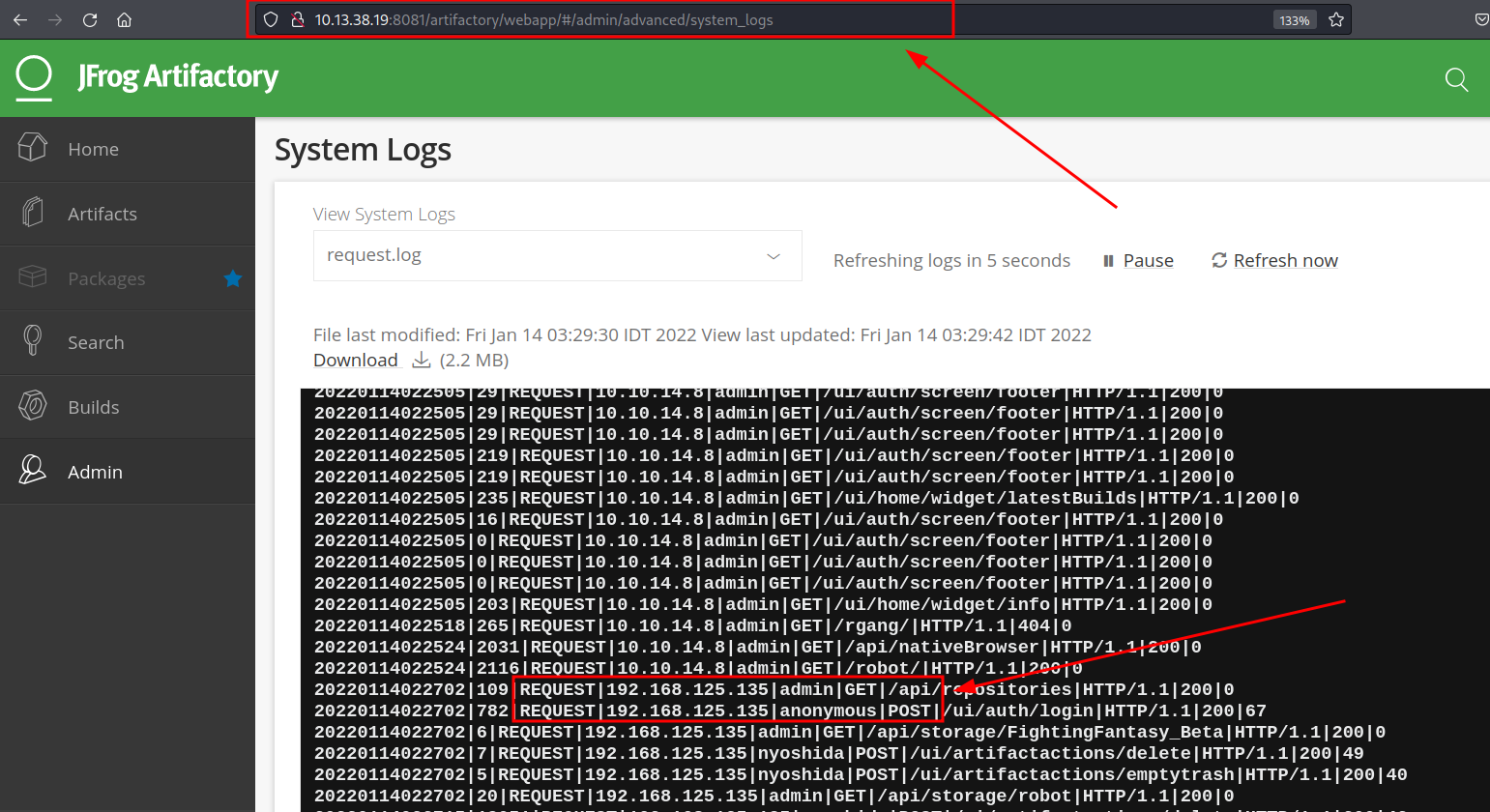
Task: Click the Home sidebar icon
Action: [33, 147]
